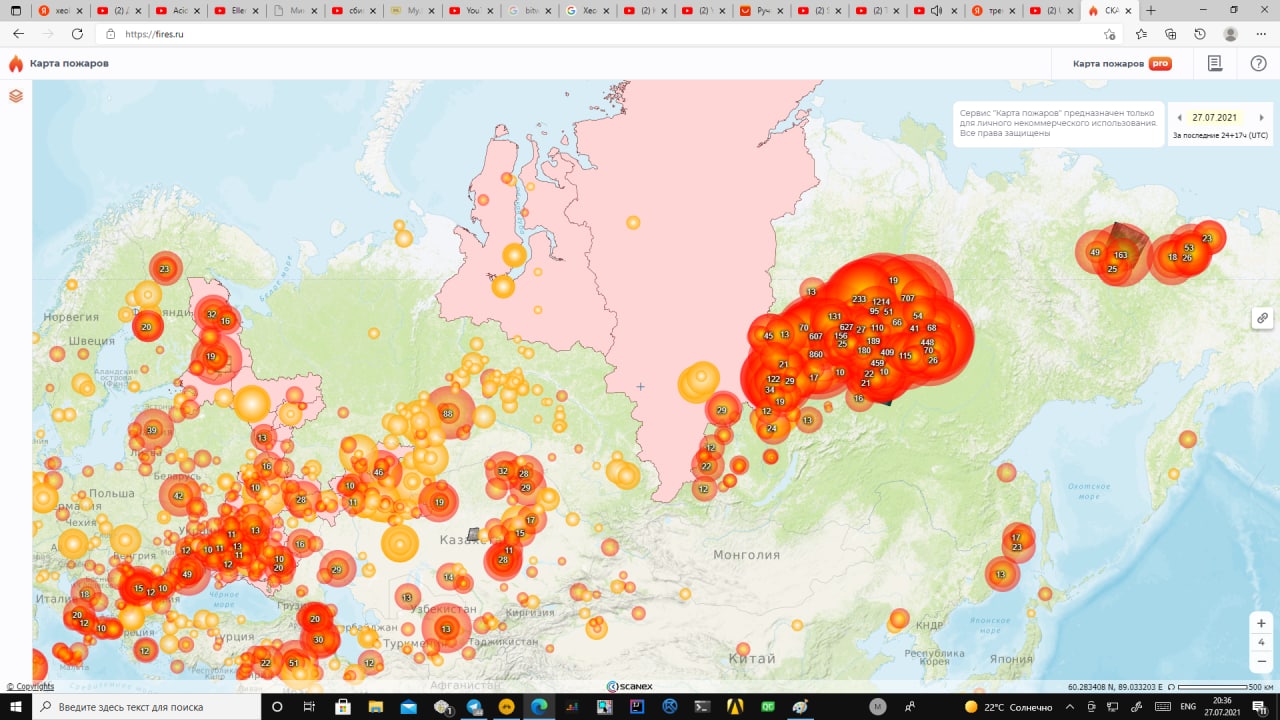1280x720 pixels.
Task: Select the fire cluster labeled 1214
Action: [881, 302]
